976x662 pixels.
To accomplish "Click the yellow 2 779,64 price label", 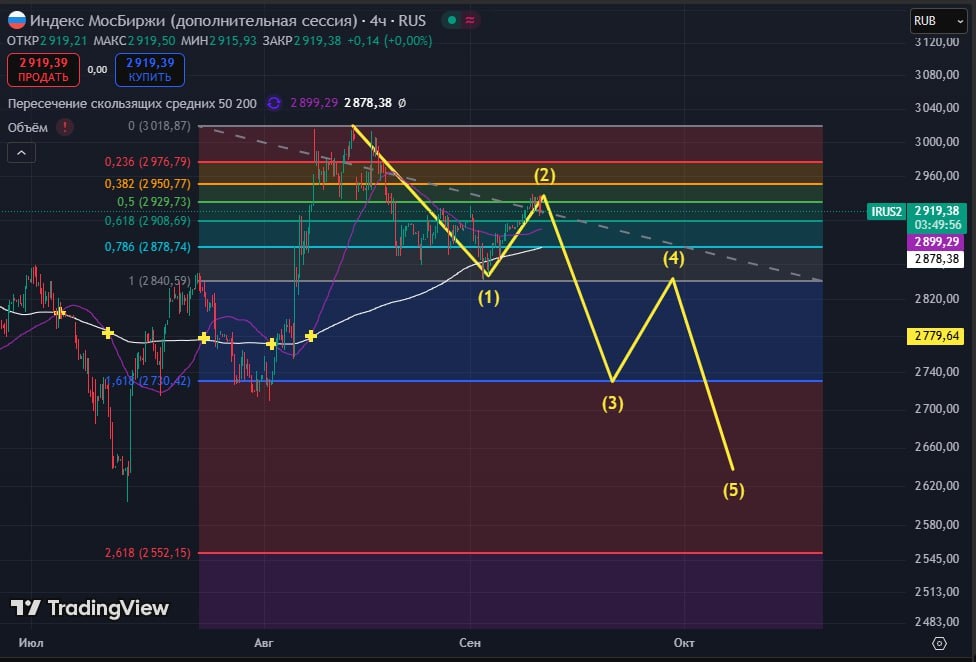I will (x=936, y=337).
